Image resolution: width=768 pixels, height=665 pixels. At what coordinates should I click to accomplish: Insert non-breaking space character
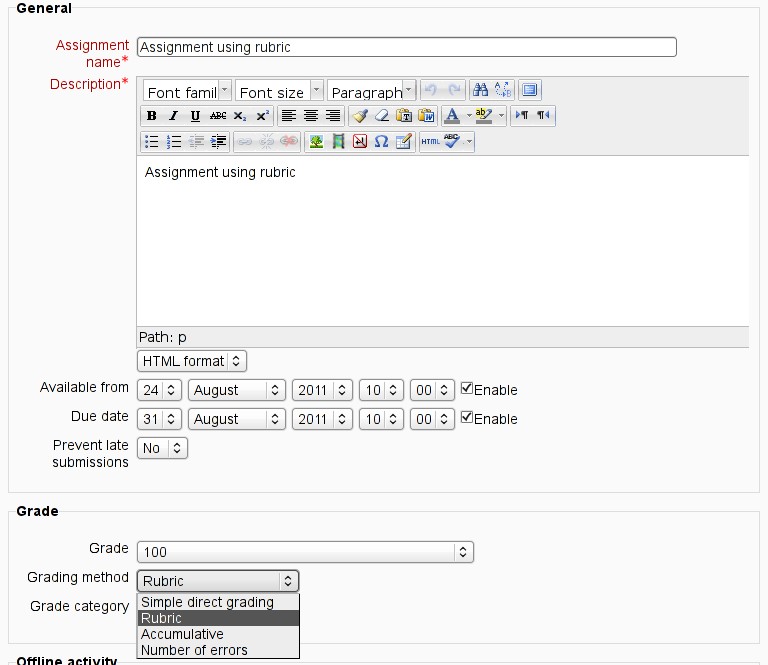(360, 142)
